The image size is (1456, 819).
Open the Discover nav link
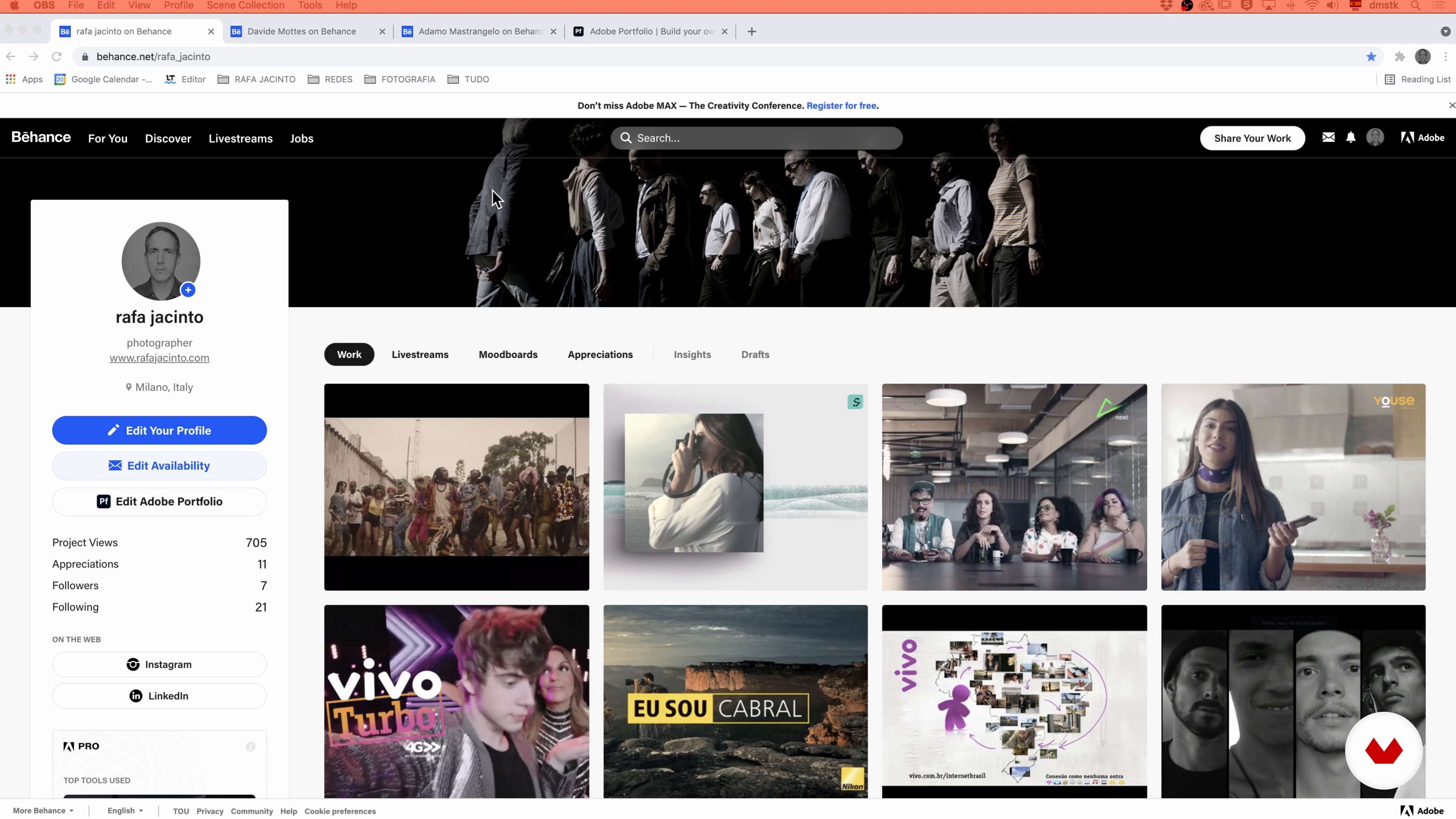coord(168,138)
